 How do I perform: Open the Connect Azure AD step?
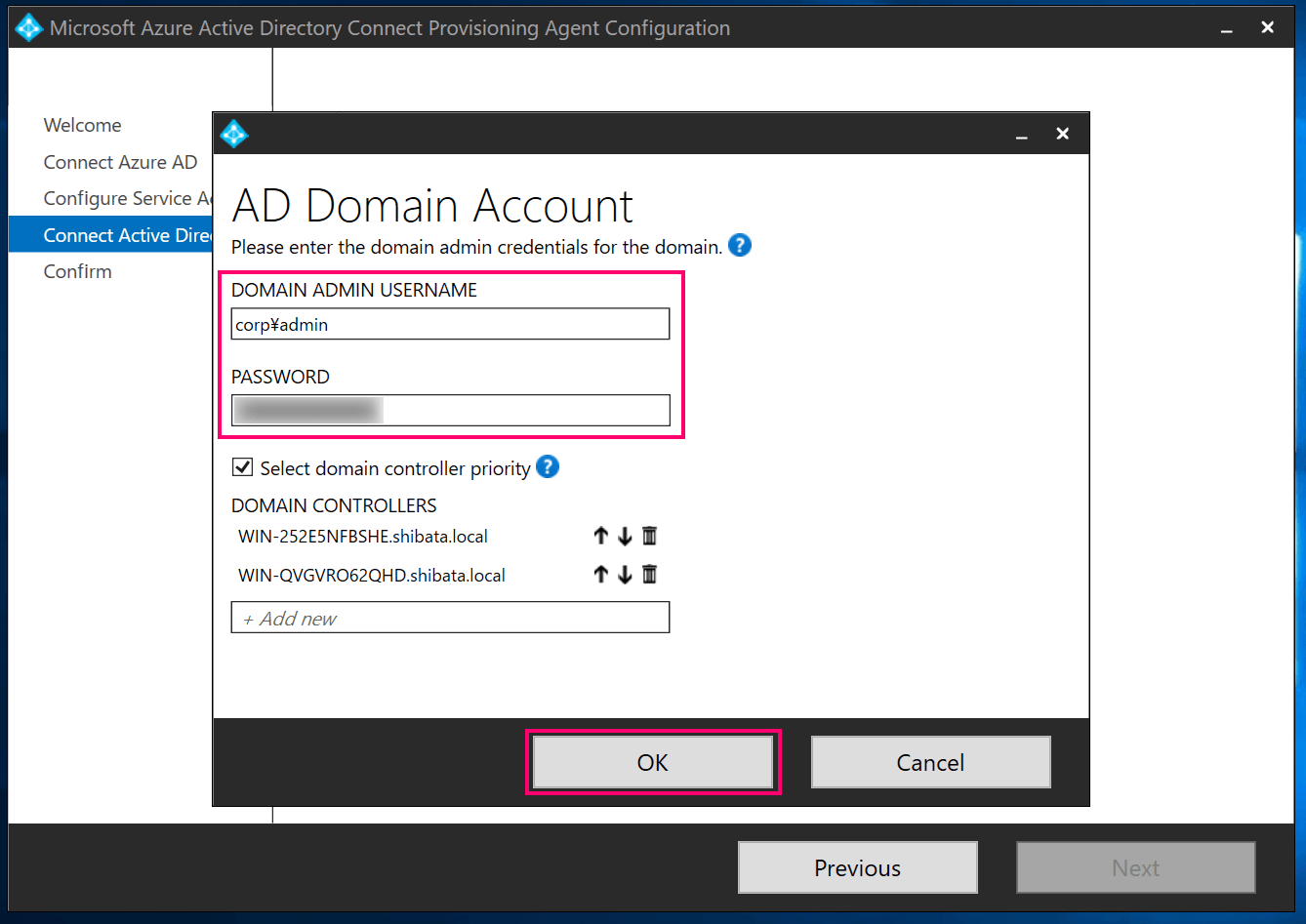pyautogui.click(x=120, y=162)
